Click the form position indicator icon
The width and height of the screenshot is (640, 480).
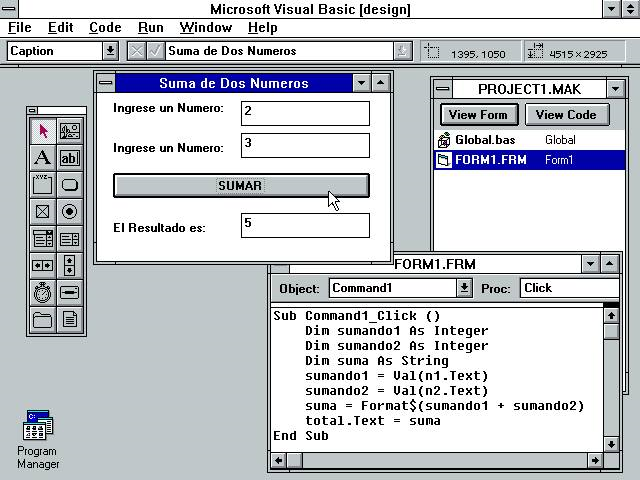click(x=432, y=52)
